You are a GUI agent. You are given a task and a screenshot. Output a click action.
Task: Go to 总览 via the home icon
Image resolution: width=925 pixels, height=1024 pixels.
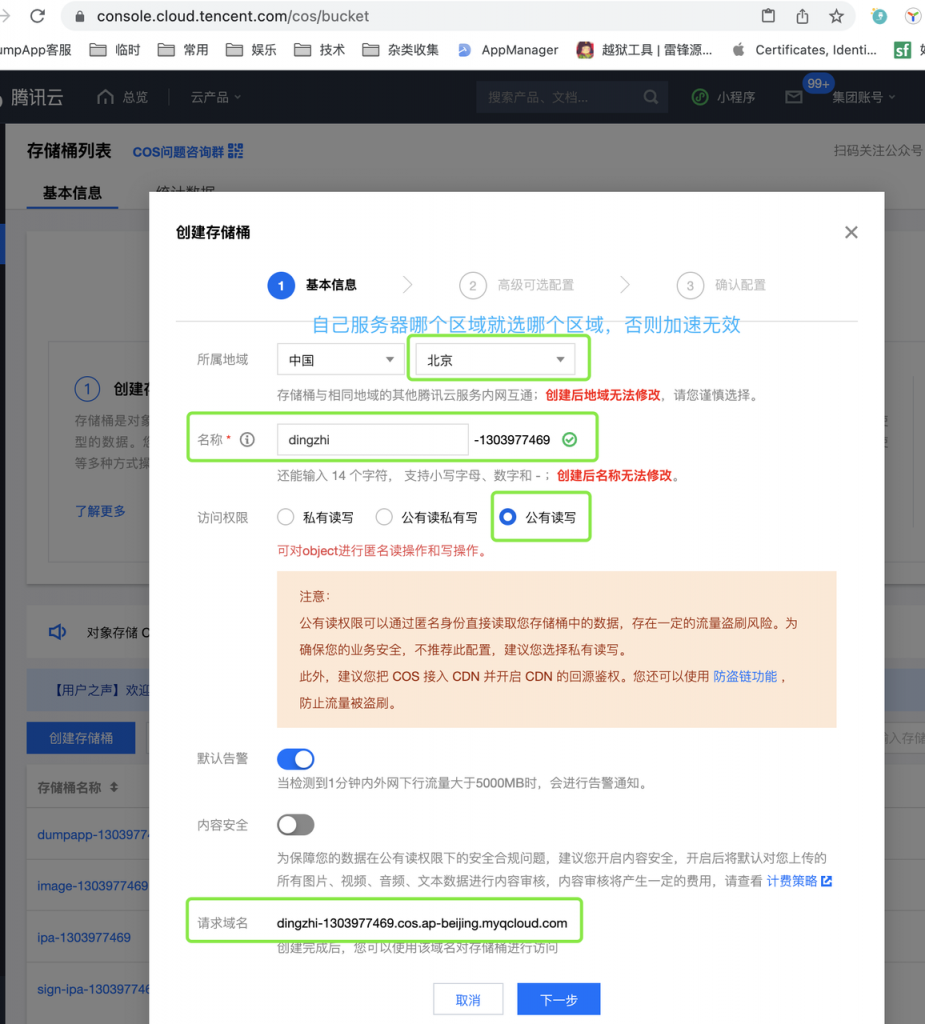tap(122, 97)
